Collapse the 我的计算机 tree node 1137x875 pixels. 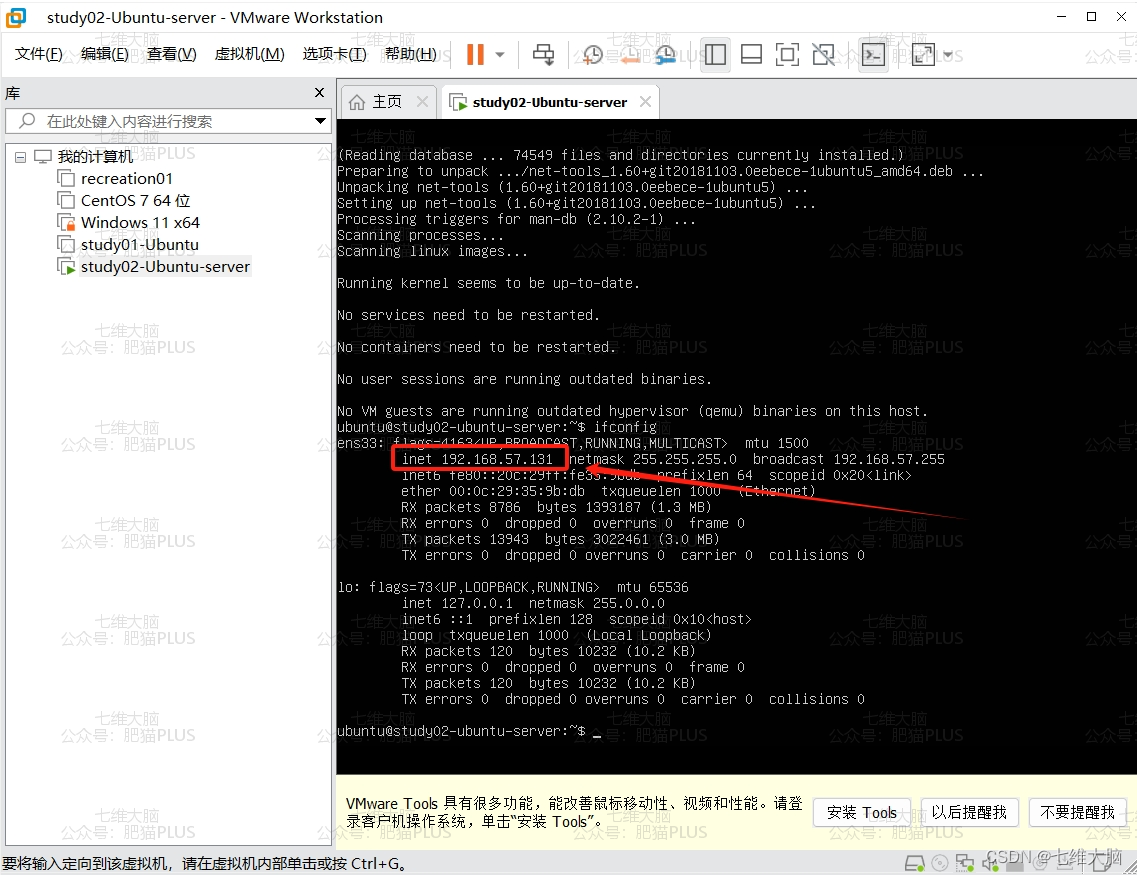click(x=20, y=157)
